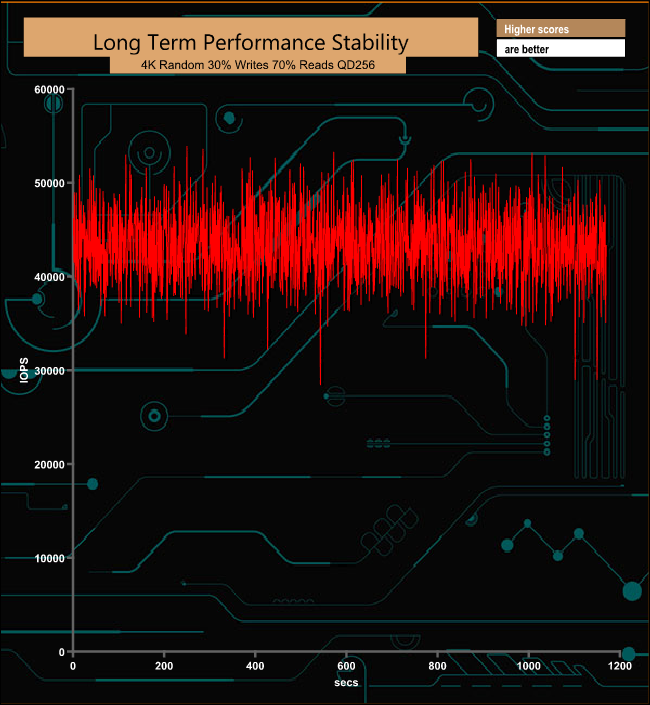Click the 40000 y-axis label

pos(49,277)
